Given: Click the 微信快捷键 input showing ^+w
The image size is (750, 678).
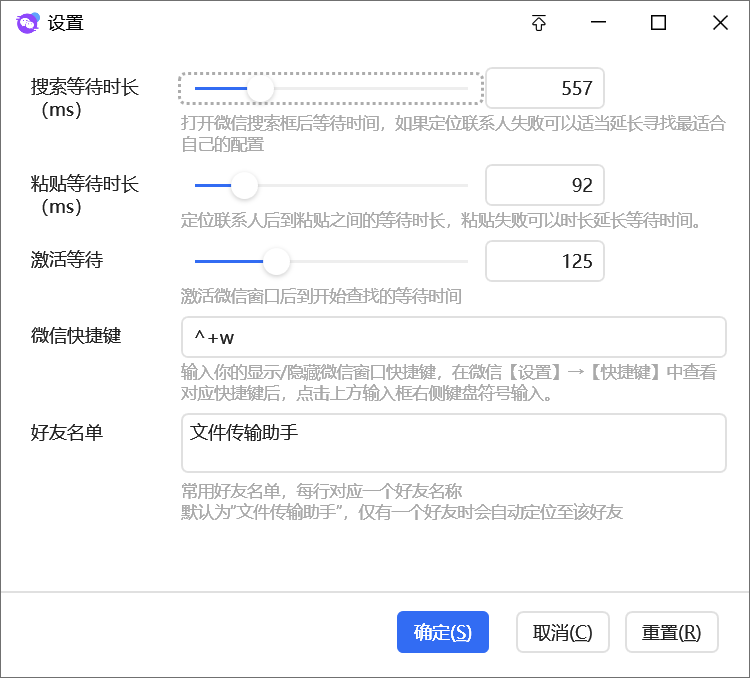Looking at the screenshot, I should 453,337.
